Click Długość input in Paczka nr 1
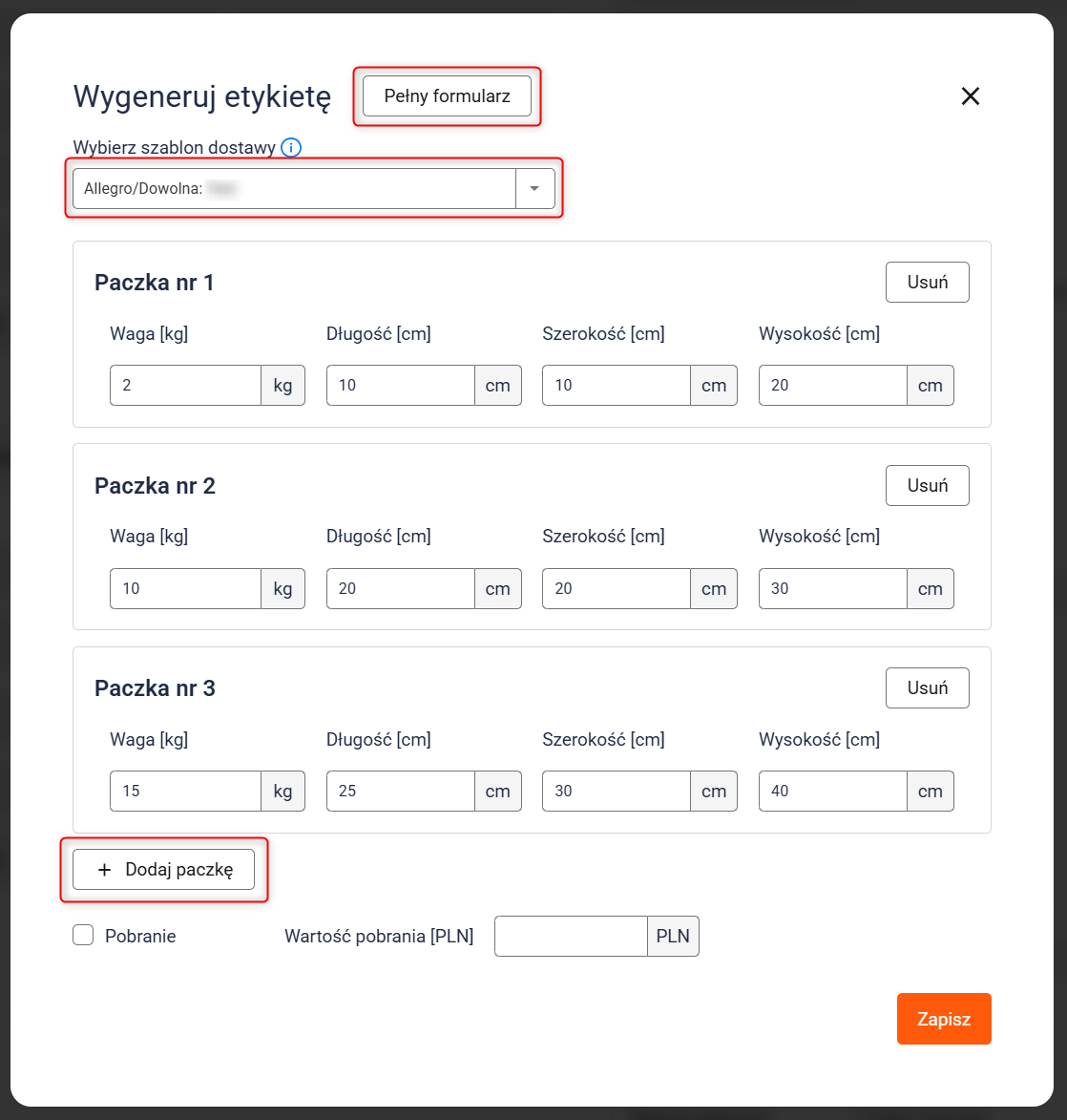Image resolution: width=1067 pixels, height=1120 pixels. point(401,386)
